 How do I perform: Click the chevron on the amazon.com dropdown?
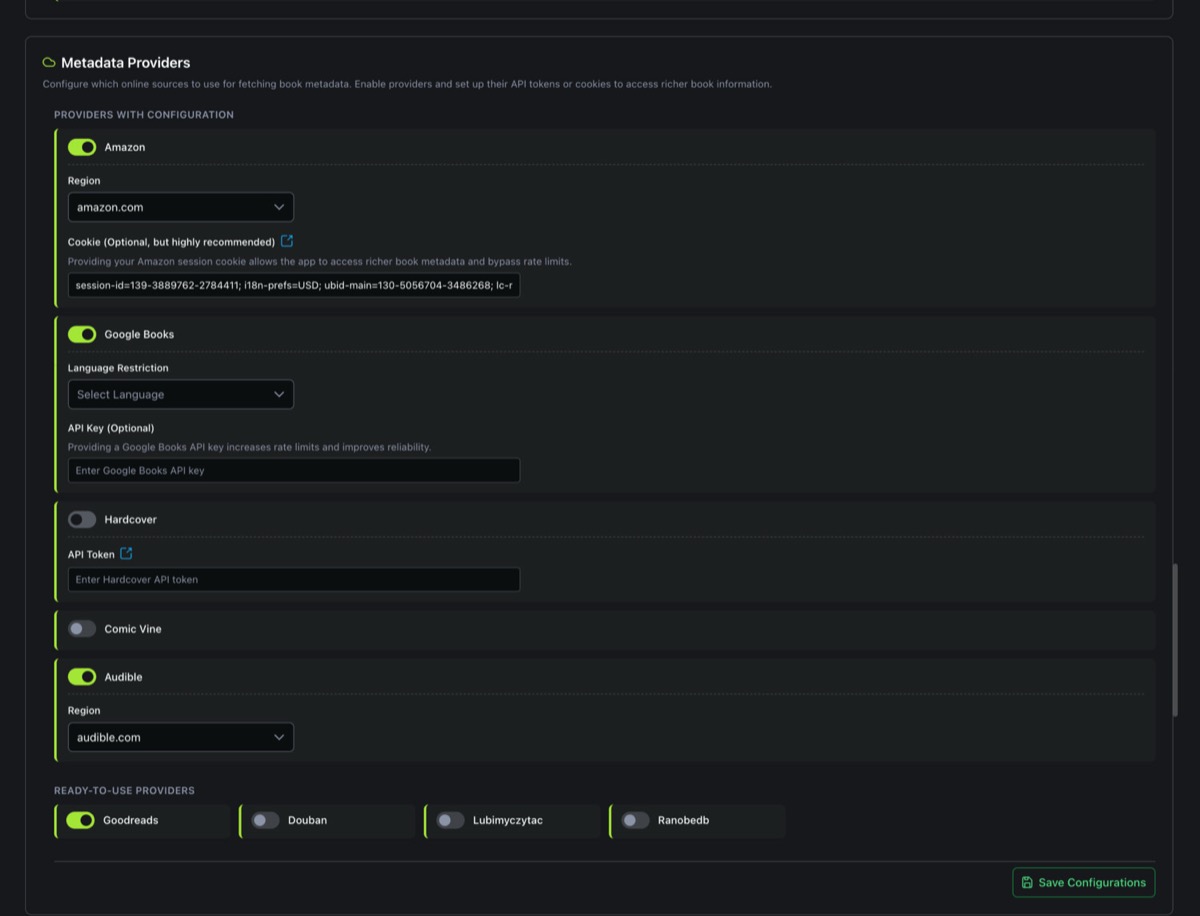(x=280, y=207)
